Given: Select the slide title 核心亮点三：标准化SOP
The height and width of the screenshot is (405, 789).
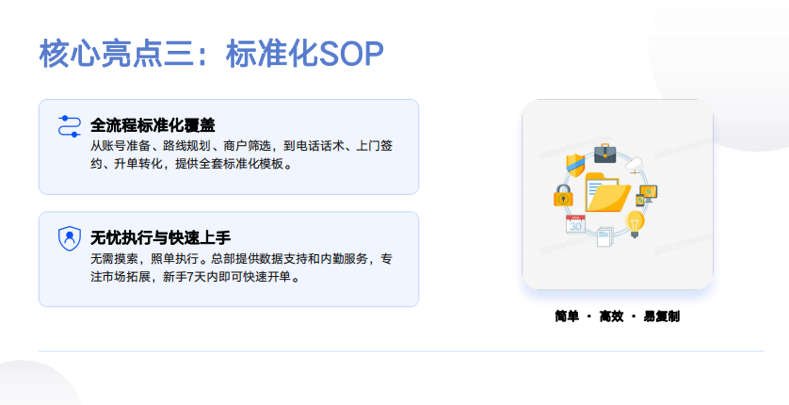Looking at the screenshot, I should click(x=211, y=54).
